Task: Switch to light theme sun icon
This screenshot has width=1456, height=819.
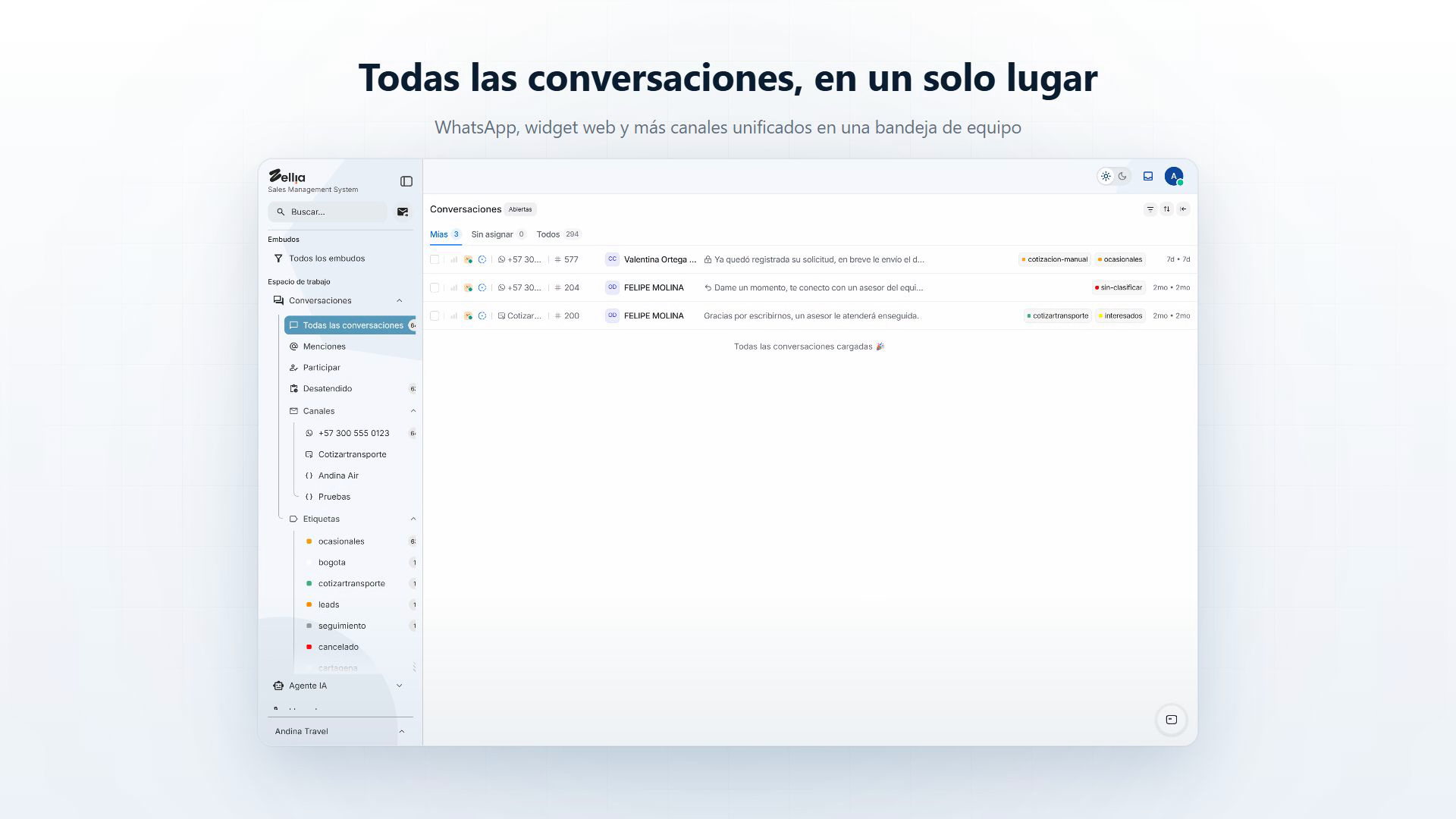Action: 1106,176
